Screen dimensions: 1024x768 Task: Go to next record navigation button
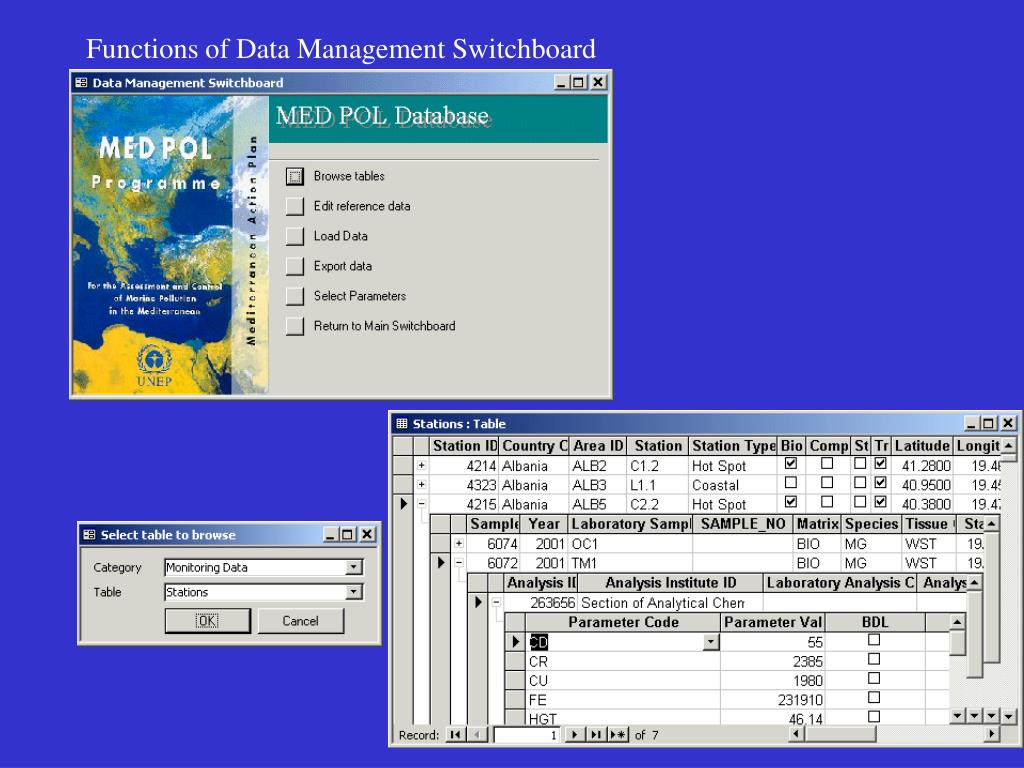pos(573,735)
